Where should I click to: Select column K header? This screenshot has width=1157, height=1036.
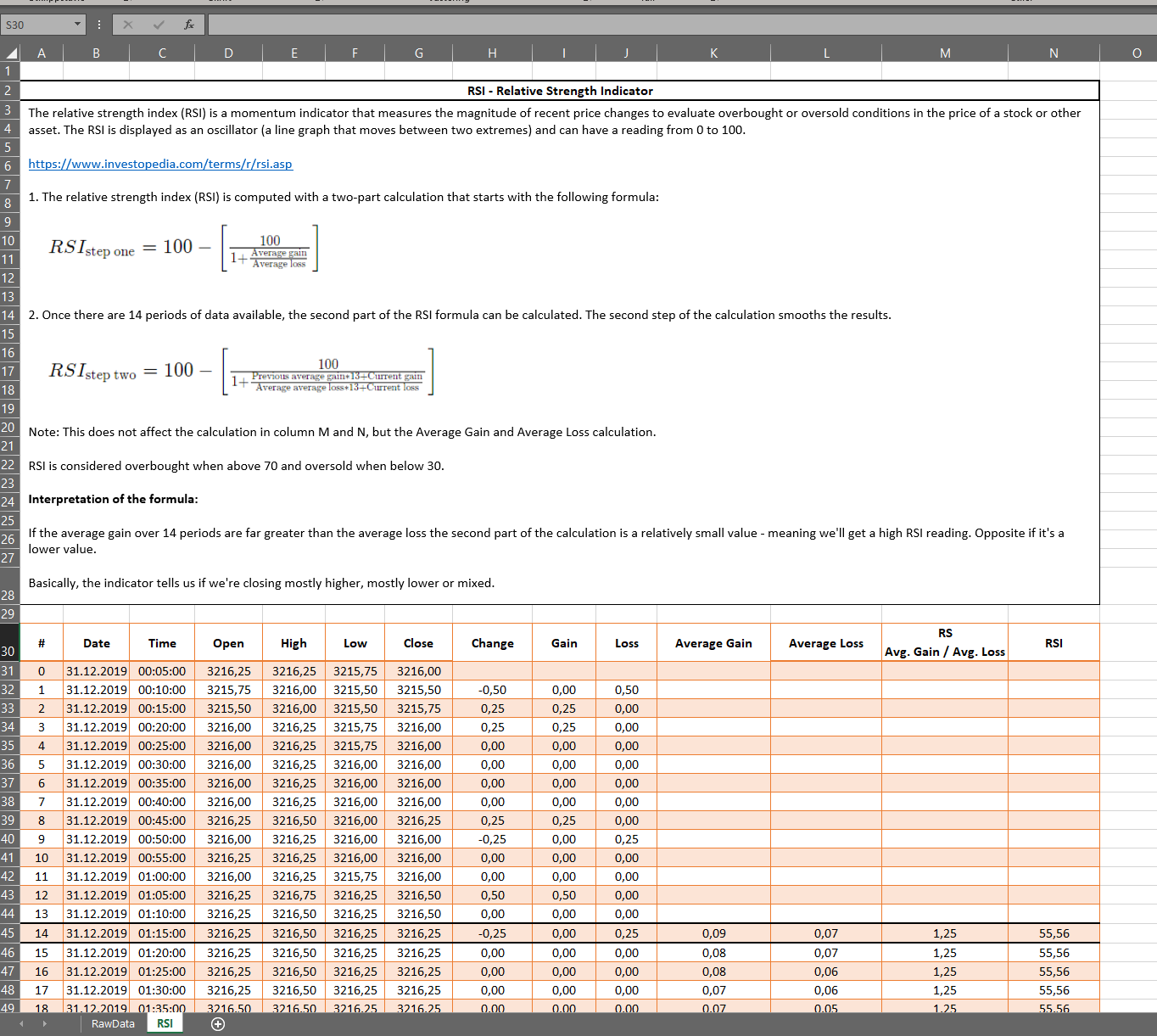point(713,53)
